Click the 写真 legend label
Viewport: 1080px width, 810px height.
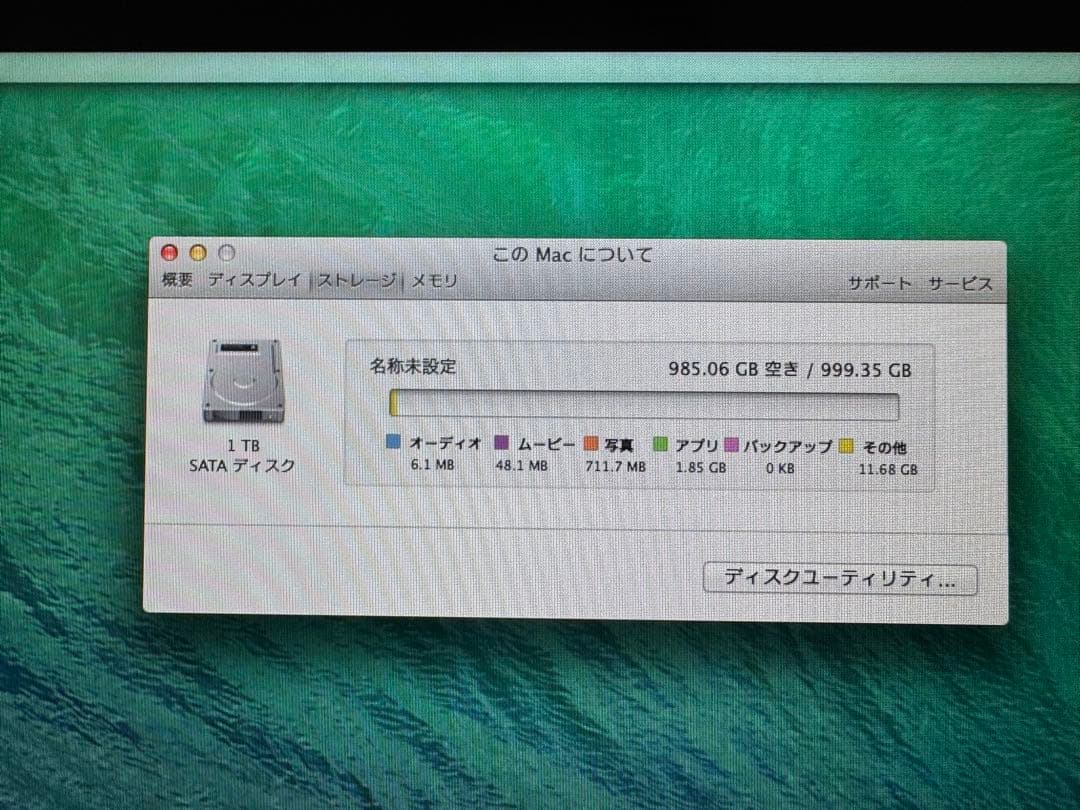(619, 445)
